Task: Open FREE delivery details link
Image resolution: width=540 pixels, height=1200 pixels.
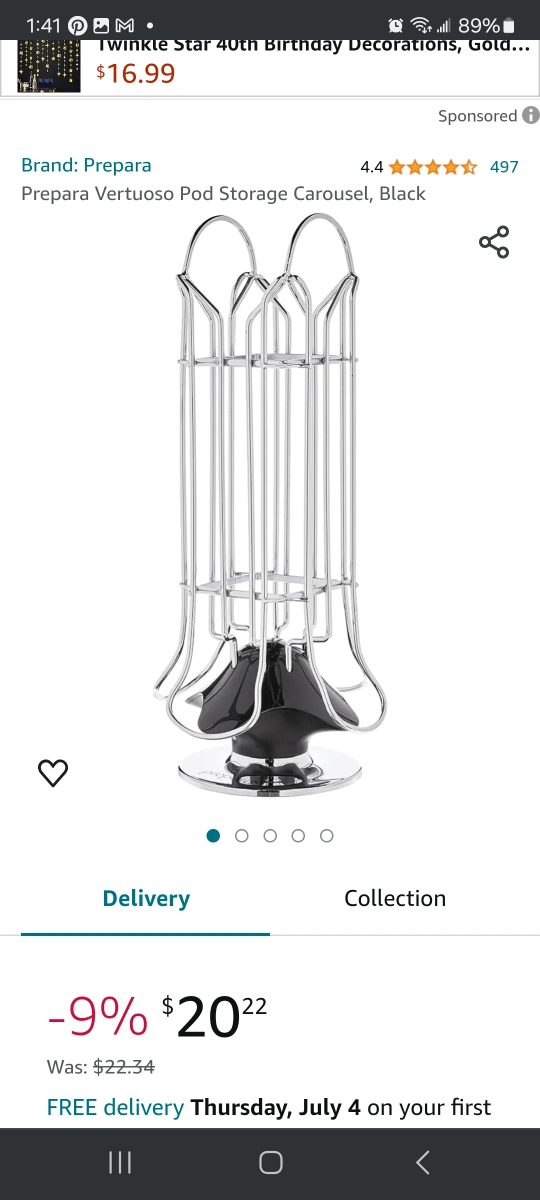Action: [x=115, y=1107]
